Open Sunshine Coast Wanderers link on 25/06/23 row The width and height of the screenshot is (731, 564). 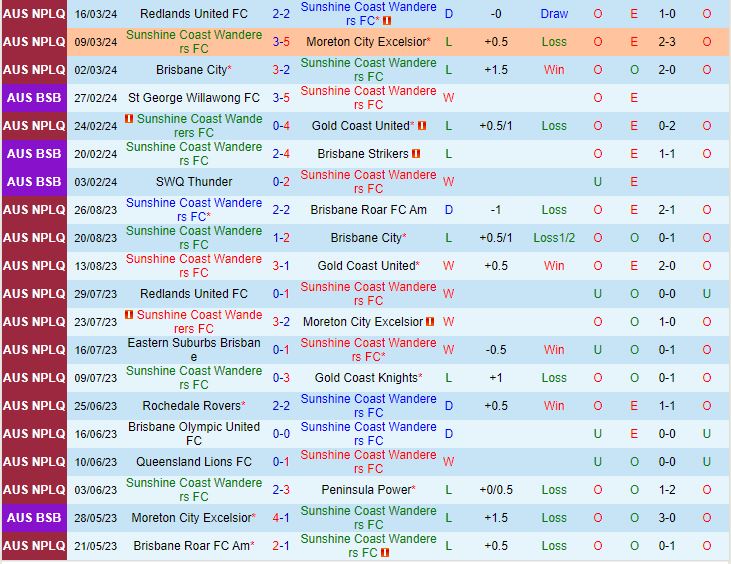click(x=368, y=406)
